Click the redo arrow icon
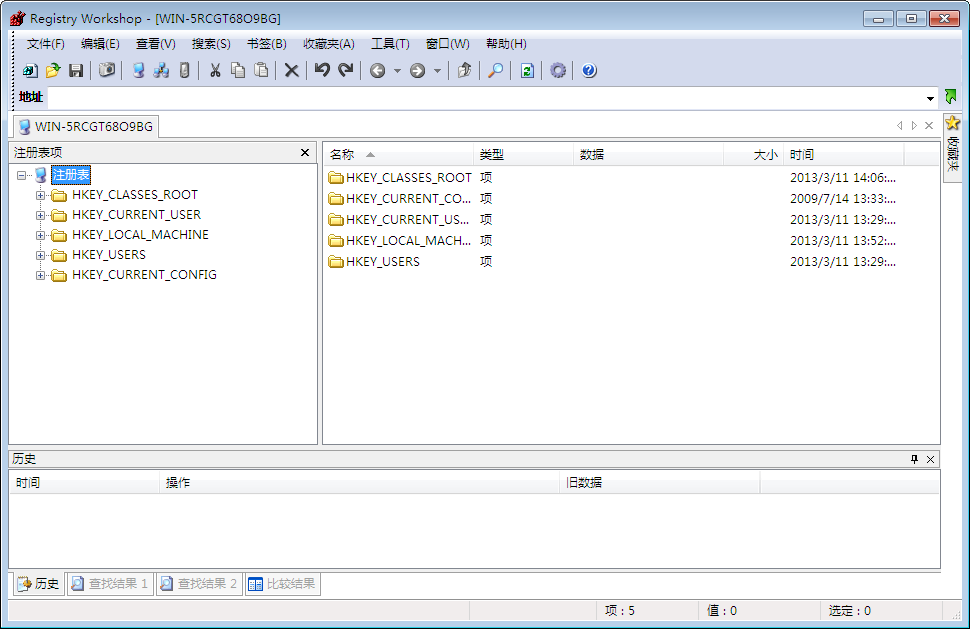 [345, 71]
